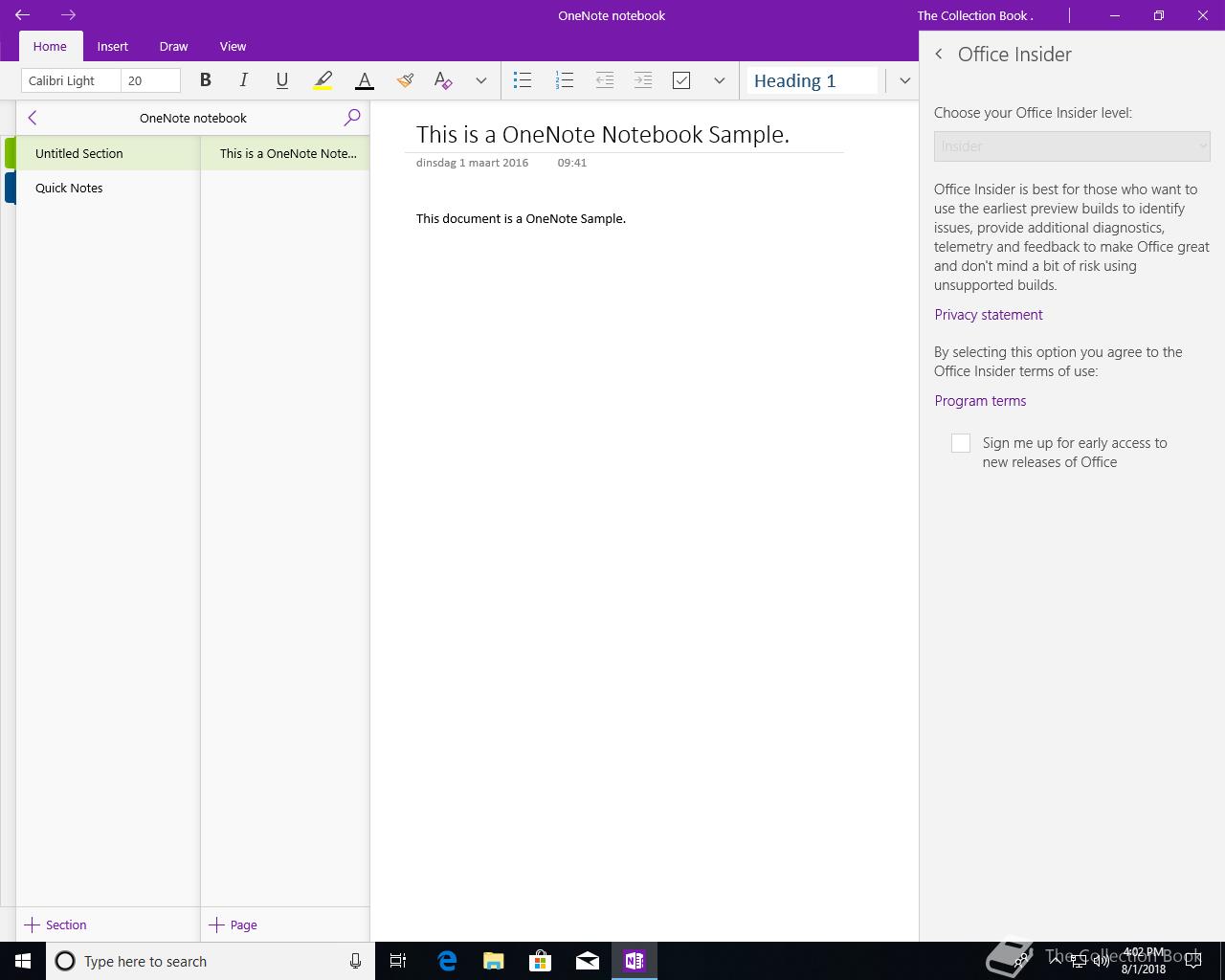The height and width of the screenshot is (980, 1225).
Task: Go back from the Office Insider pane
Action: click(939, 55)
